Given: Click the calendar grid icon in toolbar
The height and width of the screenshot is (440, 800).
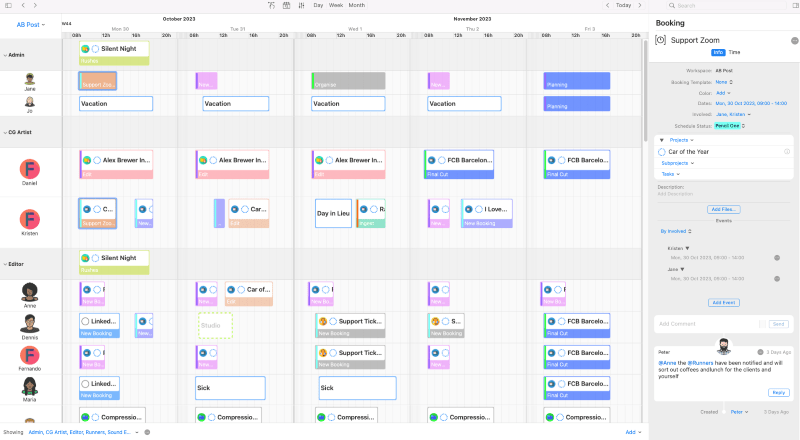Looking at the screenshot, I should (287, 5).
